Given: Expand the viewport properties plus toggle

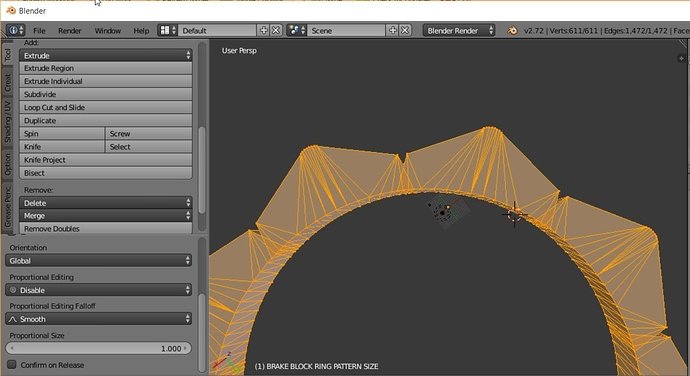Looking at the screenshot, I should pos(681,58).
